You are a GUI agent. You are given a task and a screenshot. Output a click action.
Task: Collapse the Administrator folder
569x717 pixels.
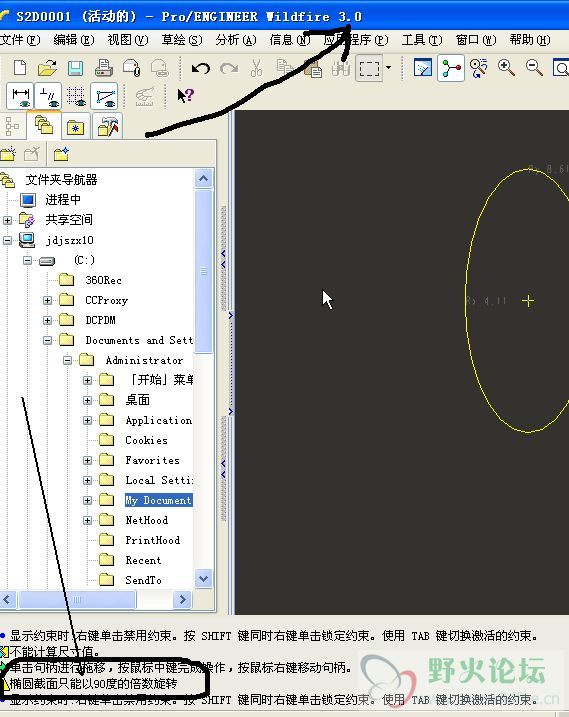[x=68, y=360]
